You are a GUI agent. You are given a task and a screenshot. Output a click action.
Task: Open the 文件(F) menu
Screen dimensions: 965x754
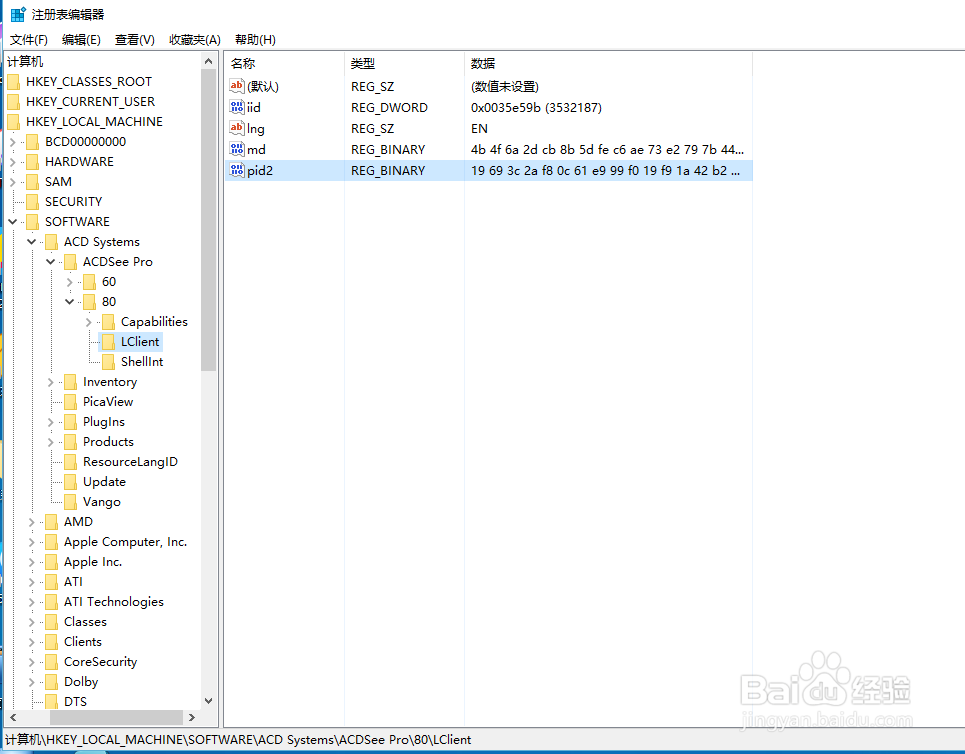pos(28,40)
